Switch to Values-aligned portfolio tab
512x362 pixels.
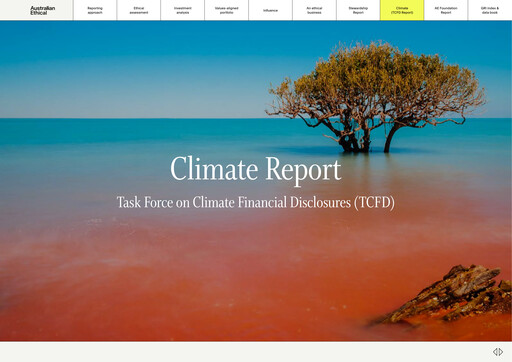(227, 10)
